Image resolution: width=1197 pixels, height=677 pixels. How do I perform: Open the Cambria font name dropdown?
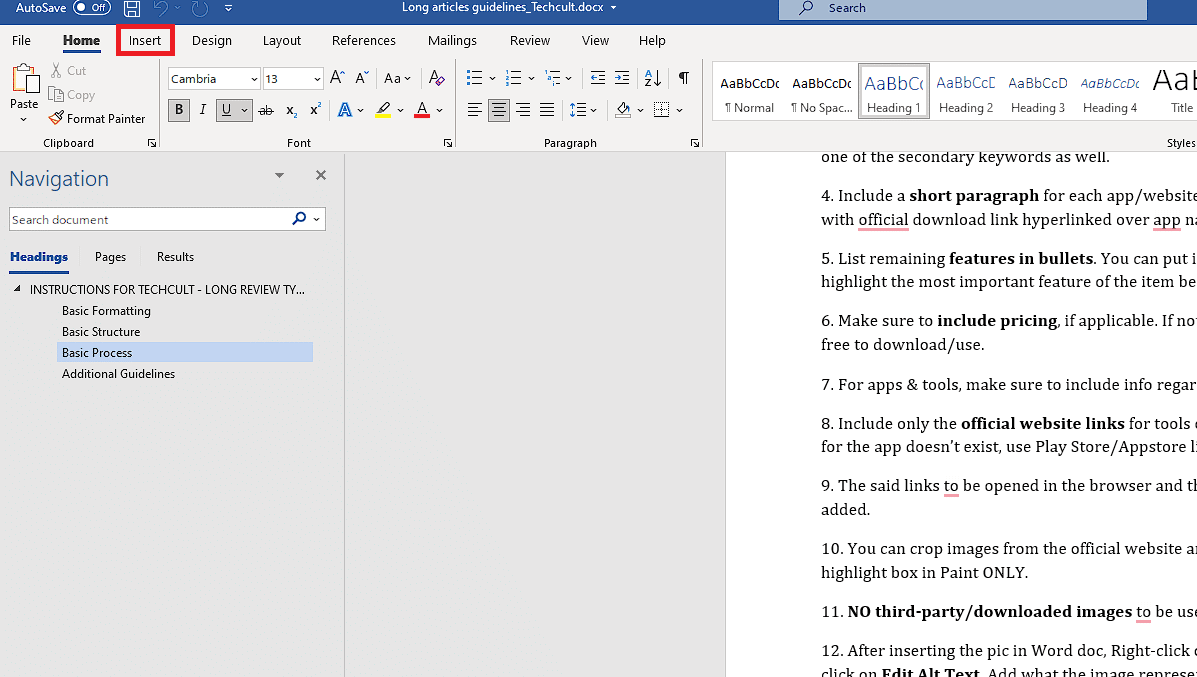(254, 79)
